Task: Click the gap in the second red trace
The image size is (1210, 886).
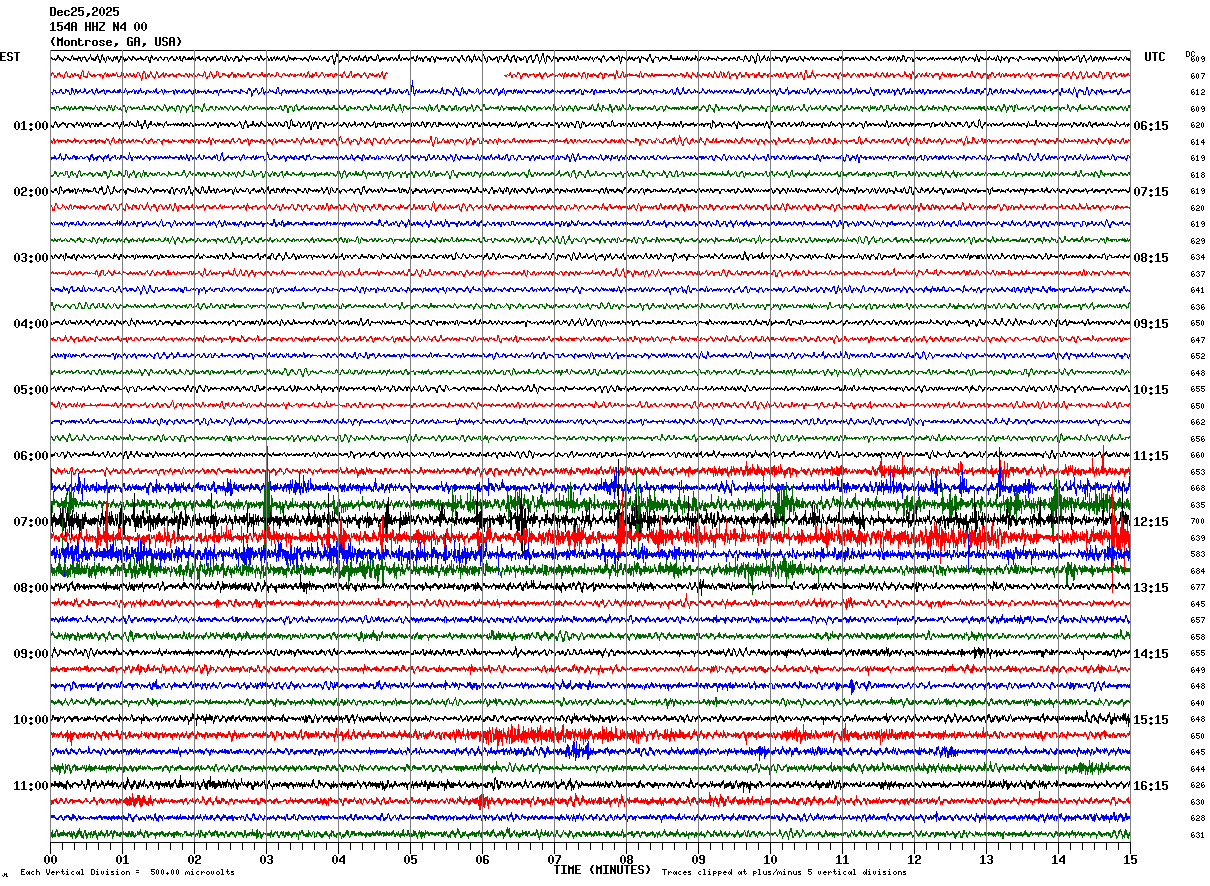Action: pos(446,75)
